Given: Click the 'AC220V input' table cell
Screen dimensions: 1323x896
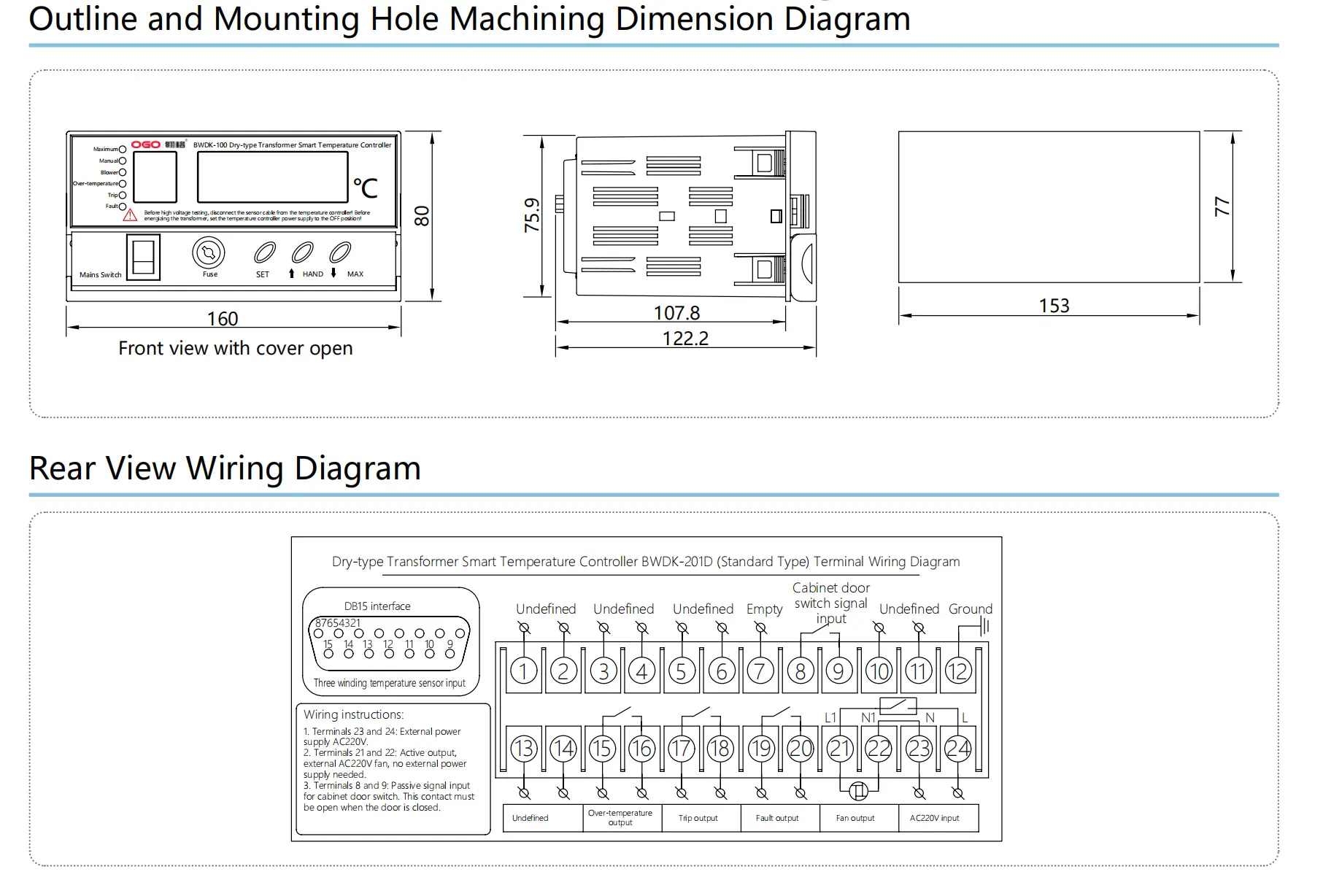Looking at the screenshot, I should pos(938,818).
